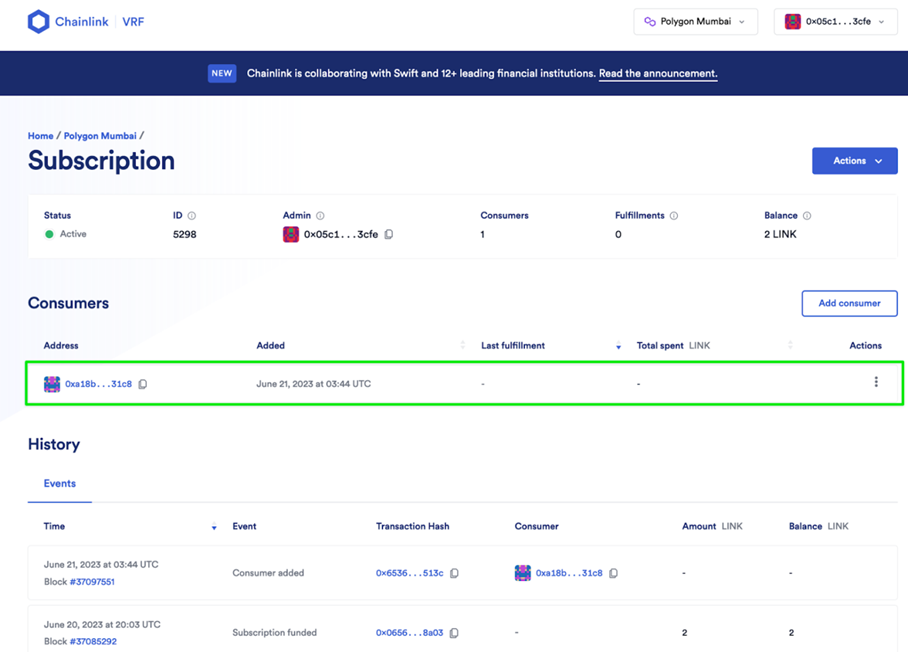Image resolution: width=908 pixels, height=652 pixels.
Task: Click the Subscription funded event text
Action: 274,633
